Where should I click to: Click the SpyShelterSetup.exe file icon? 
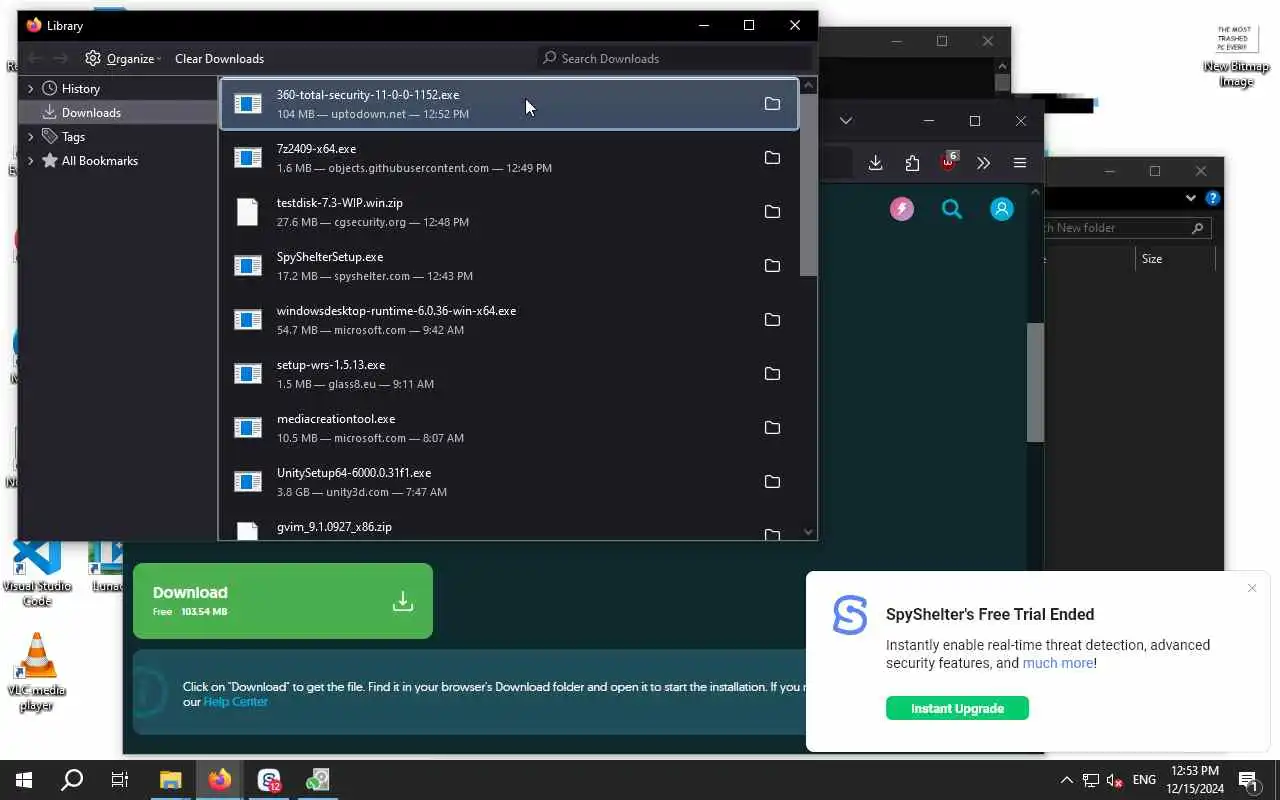[x=247, y=266]
